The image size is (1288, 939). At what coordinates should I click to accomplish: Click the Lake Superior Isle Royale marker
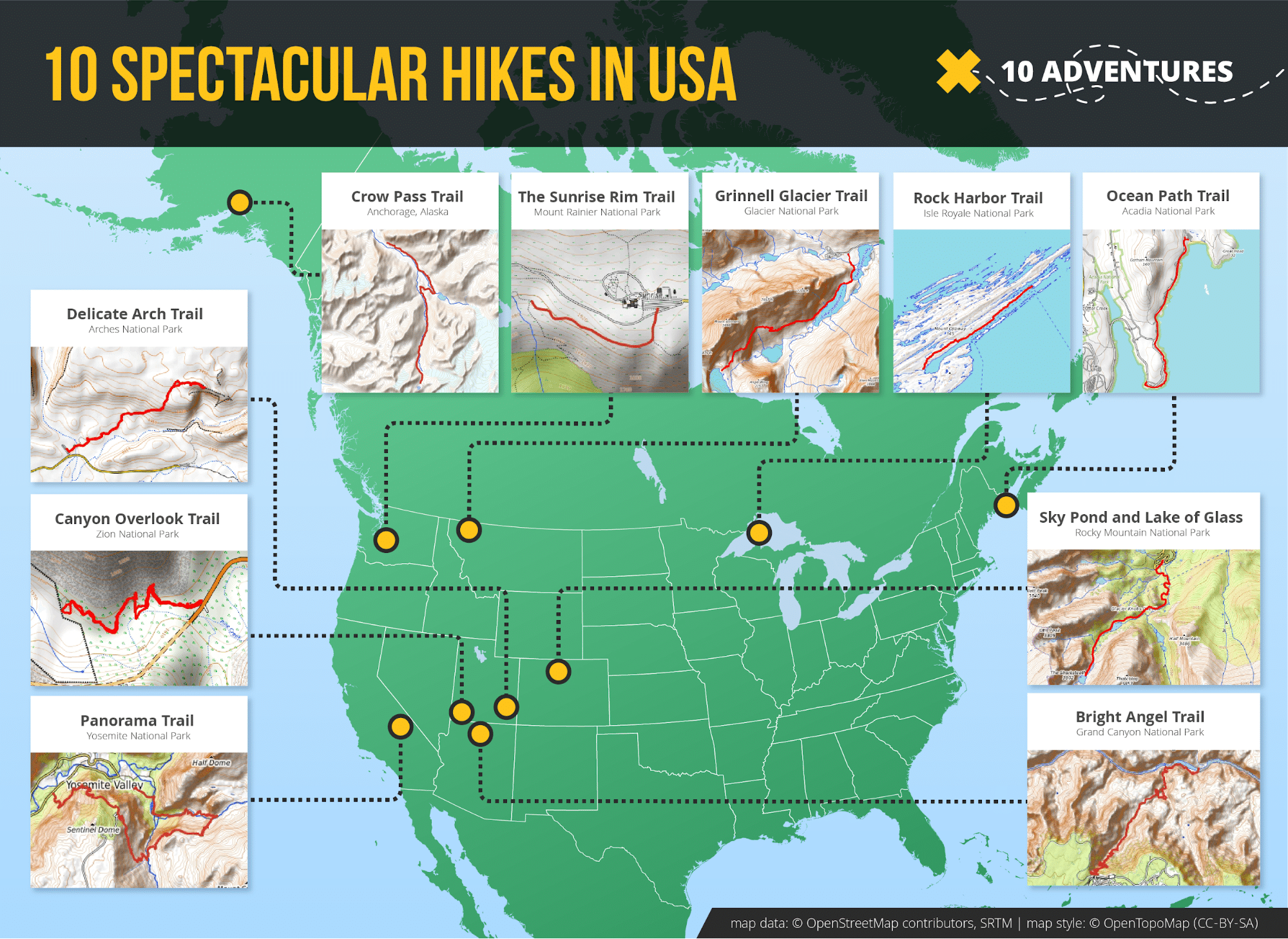[759, 533]
